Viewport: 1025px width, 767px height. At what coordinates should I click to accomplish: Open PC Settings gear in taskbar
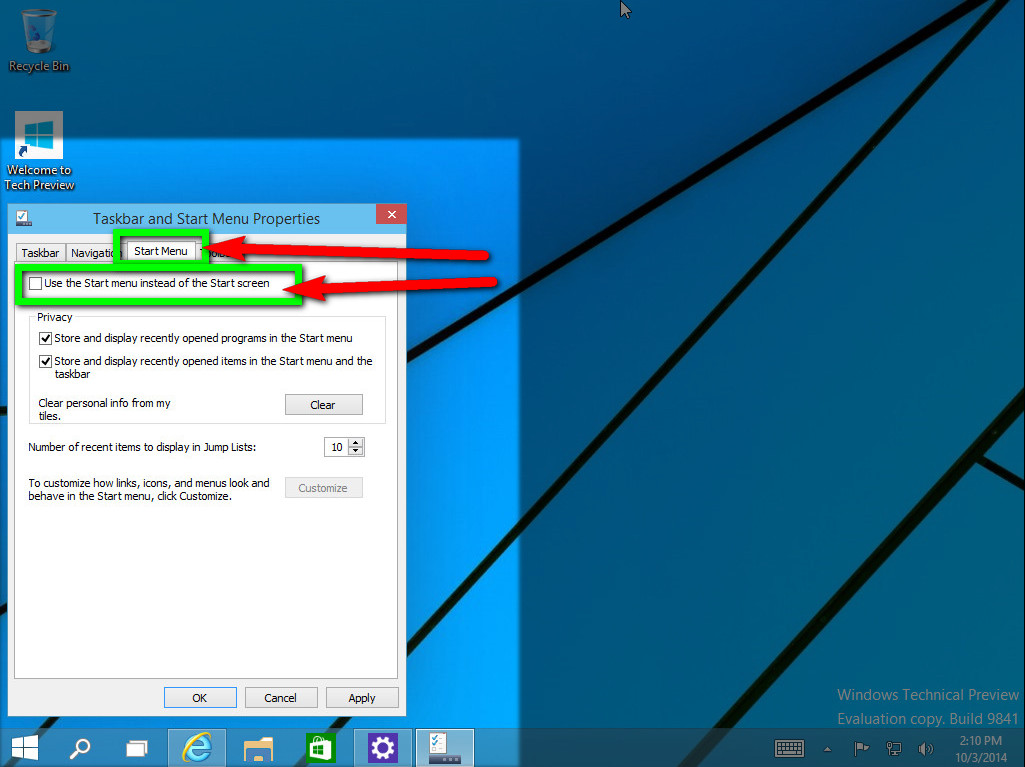click(x=383, y=747)
